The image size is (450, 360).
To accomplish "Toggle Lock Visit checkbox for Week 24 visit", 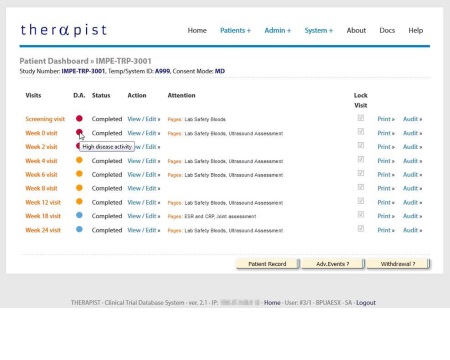I will (x=361, y=229).
